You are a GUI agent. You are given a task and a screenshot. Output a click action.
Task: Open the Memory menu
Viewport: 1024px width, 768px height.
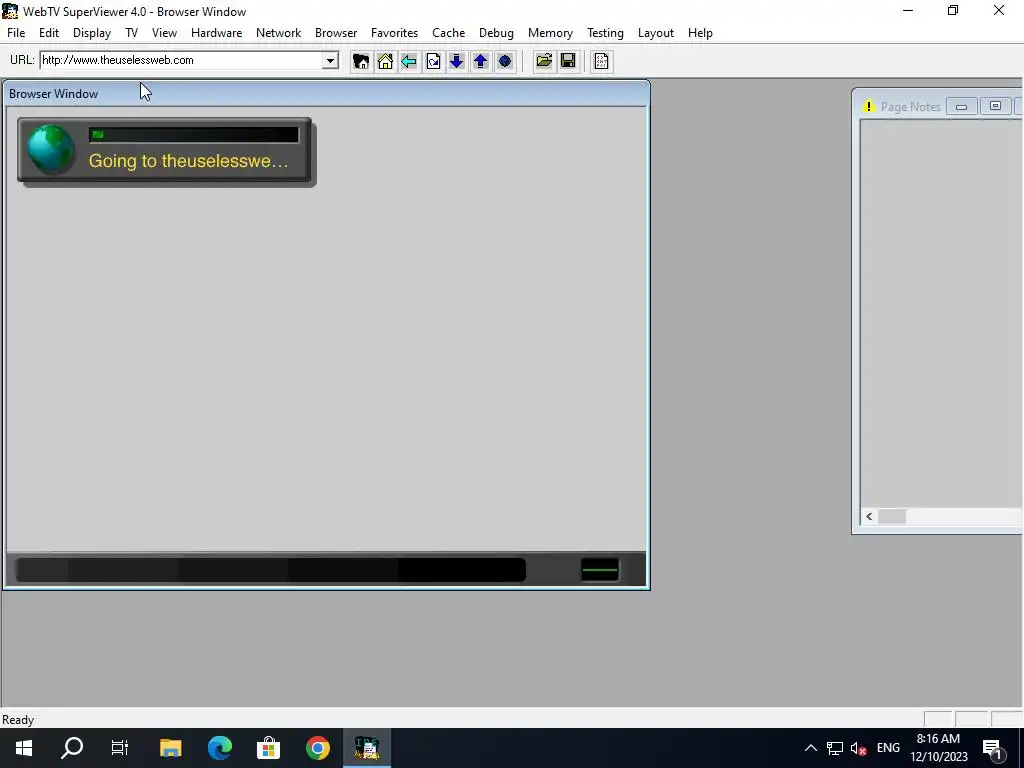point(551,33)
